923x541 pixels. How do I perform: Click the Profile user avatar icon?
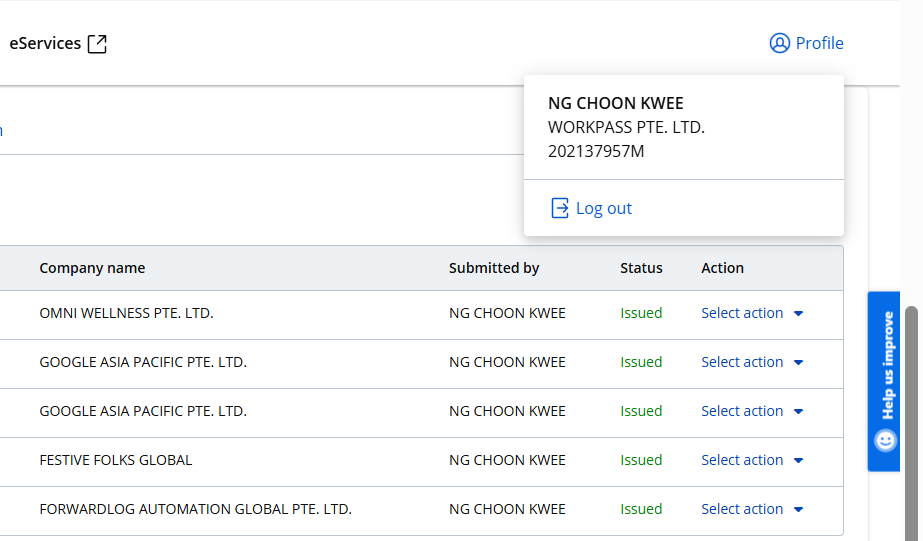(x=779, y=43)
